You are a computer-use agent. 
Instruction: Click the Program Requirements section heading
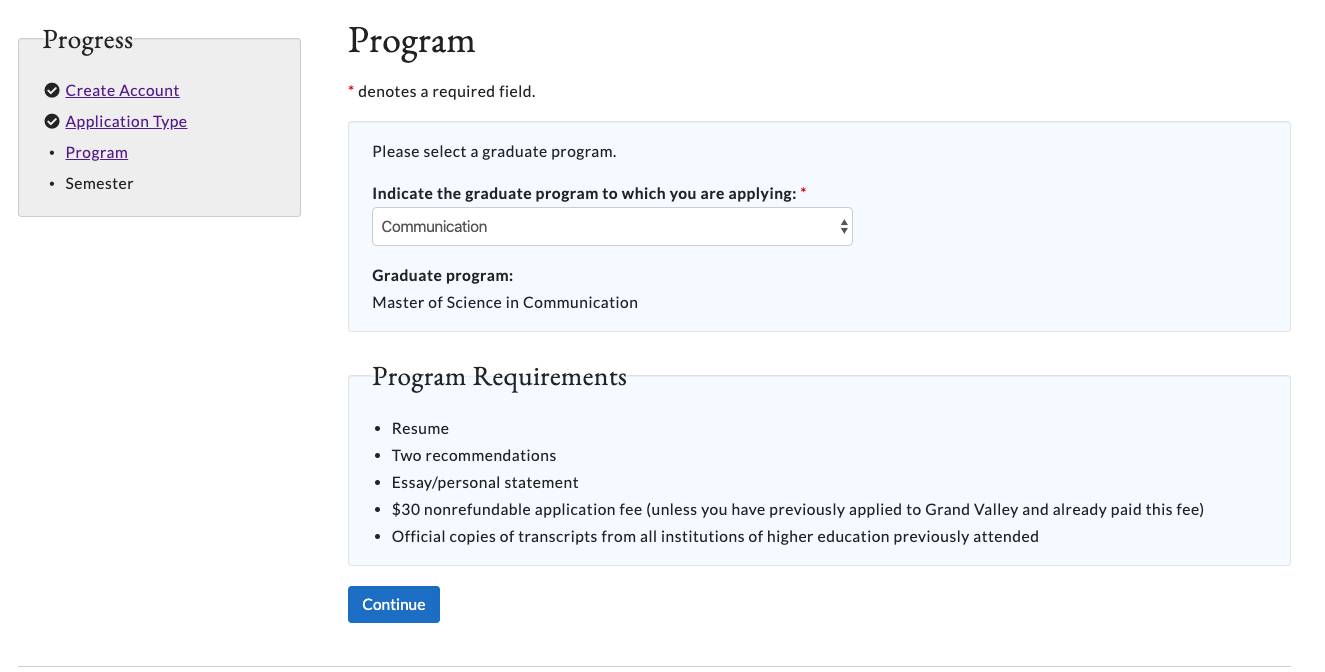click(499, 377)
